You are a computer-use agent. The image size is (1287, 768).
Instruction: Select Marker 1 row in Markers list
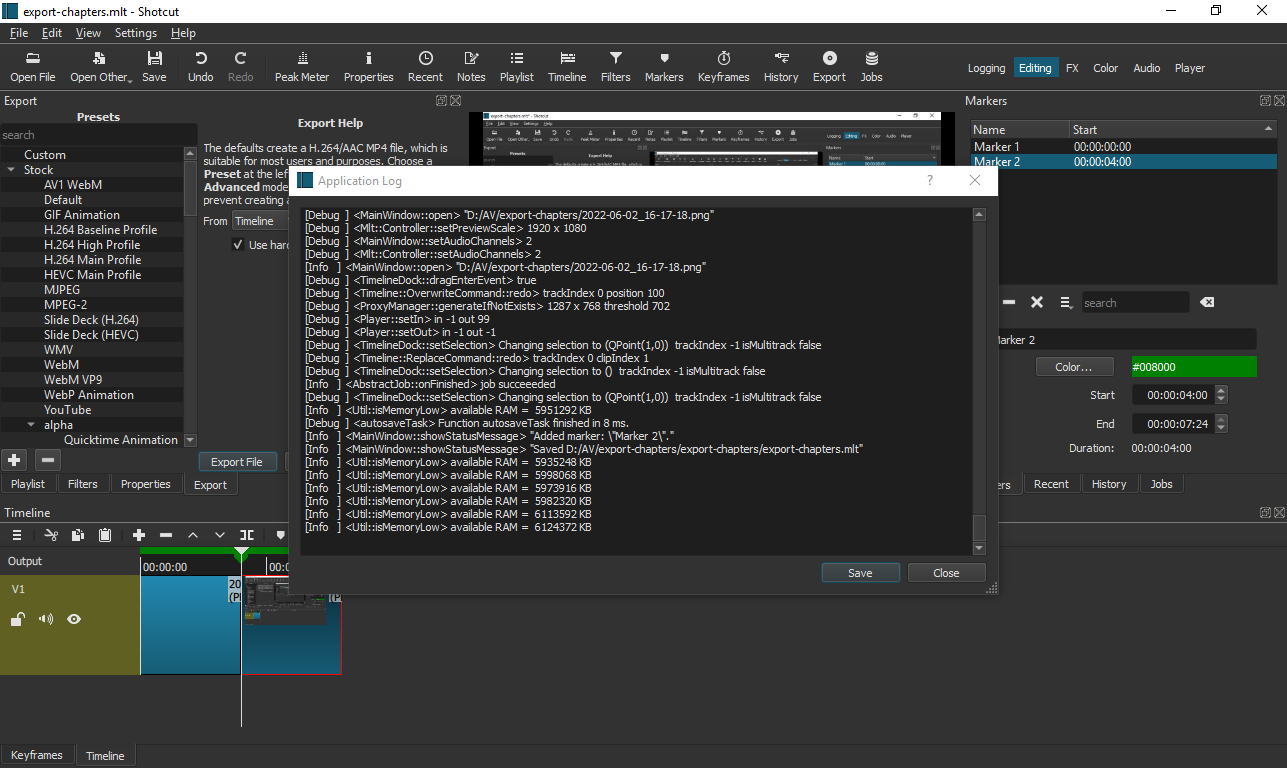(1123, 146)
